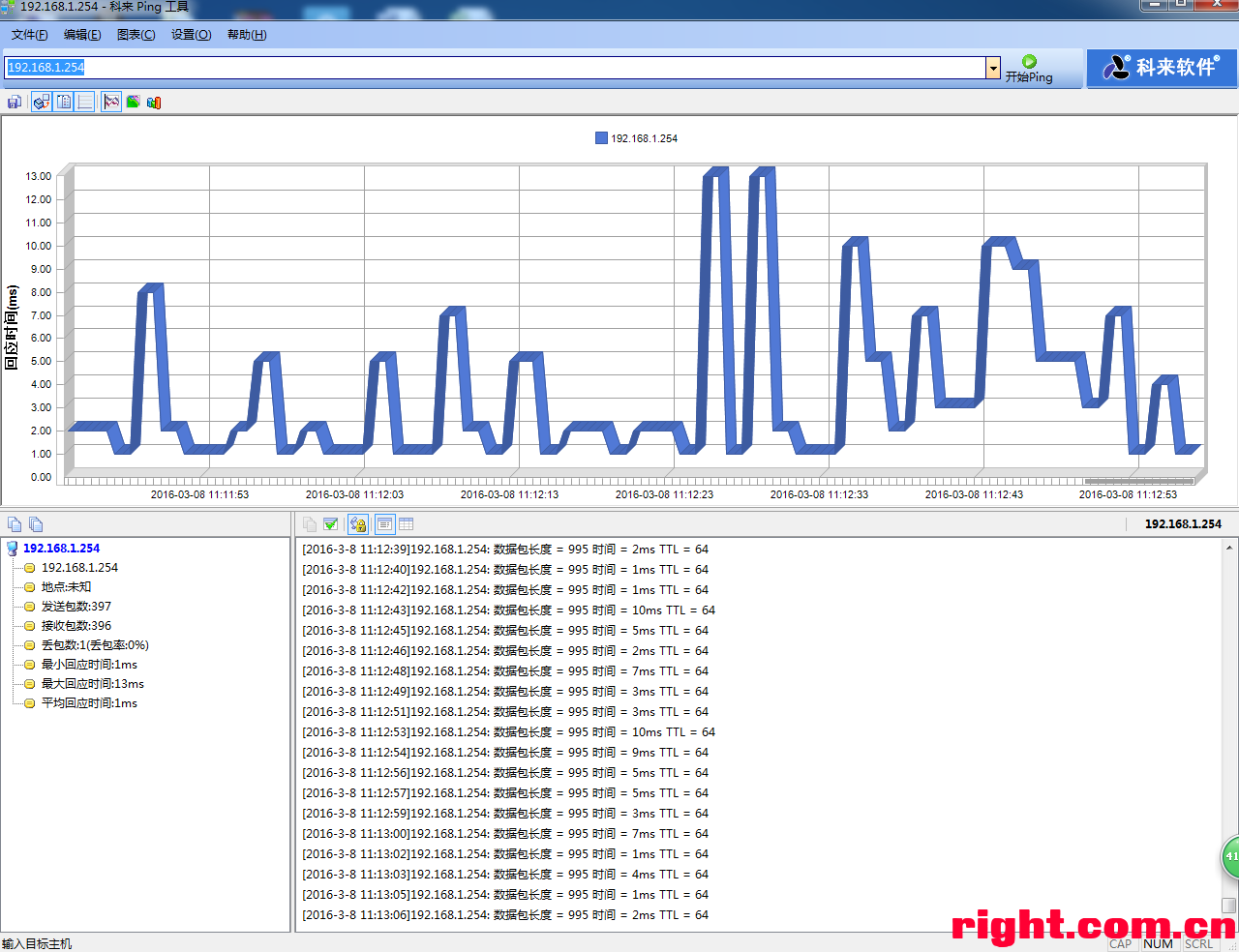Image resolution: width=1239 pixels, height=952 pixels.
Task: Open the address history dropdown arrow
Action: point(993,68)
